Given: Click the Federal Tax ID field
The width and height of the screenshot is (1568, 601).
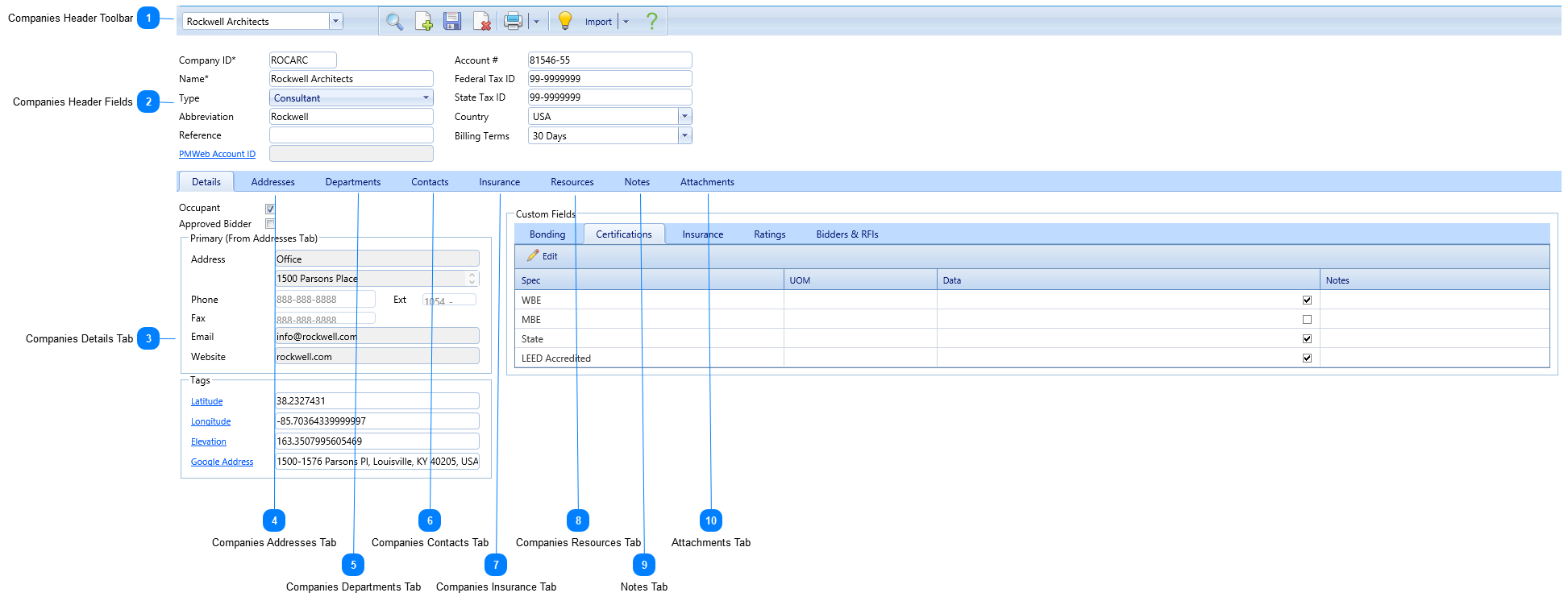Looking at the screenshot, I should tap(609, 78).
